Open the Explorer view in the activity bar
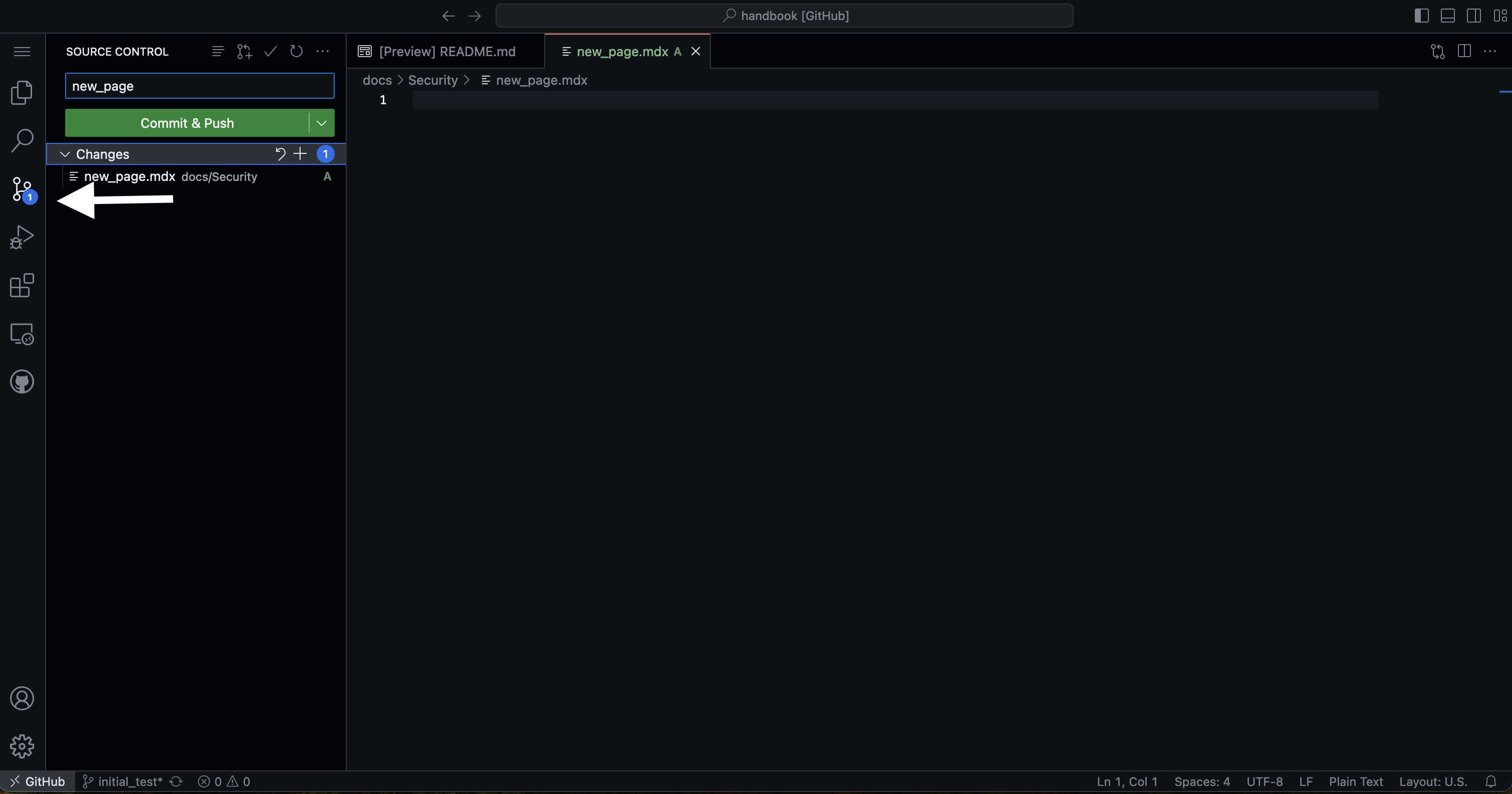 tap(22, 93)
